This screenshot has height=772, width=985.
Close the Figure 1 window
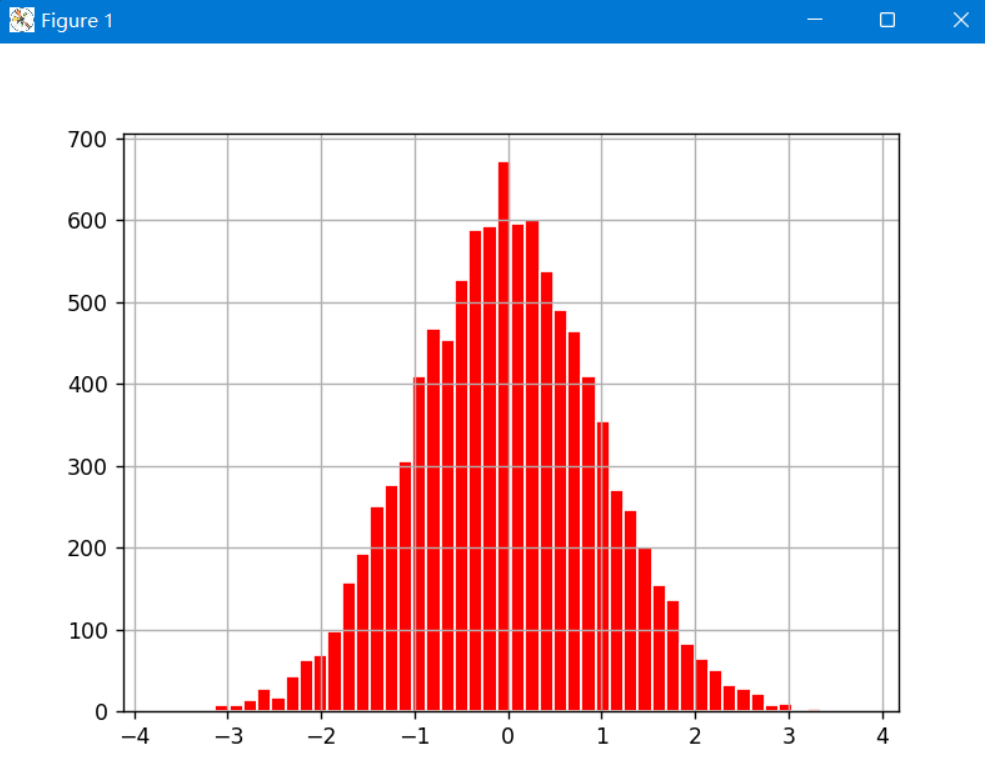[x=961, y=20]
